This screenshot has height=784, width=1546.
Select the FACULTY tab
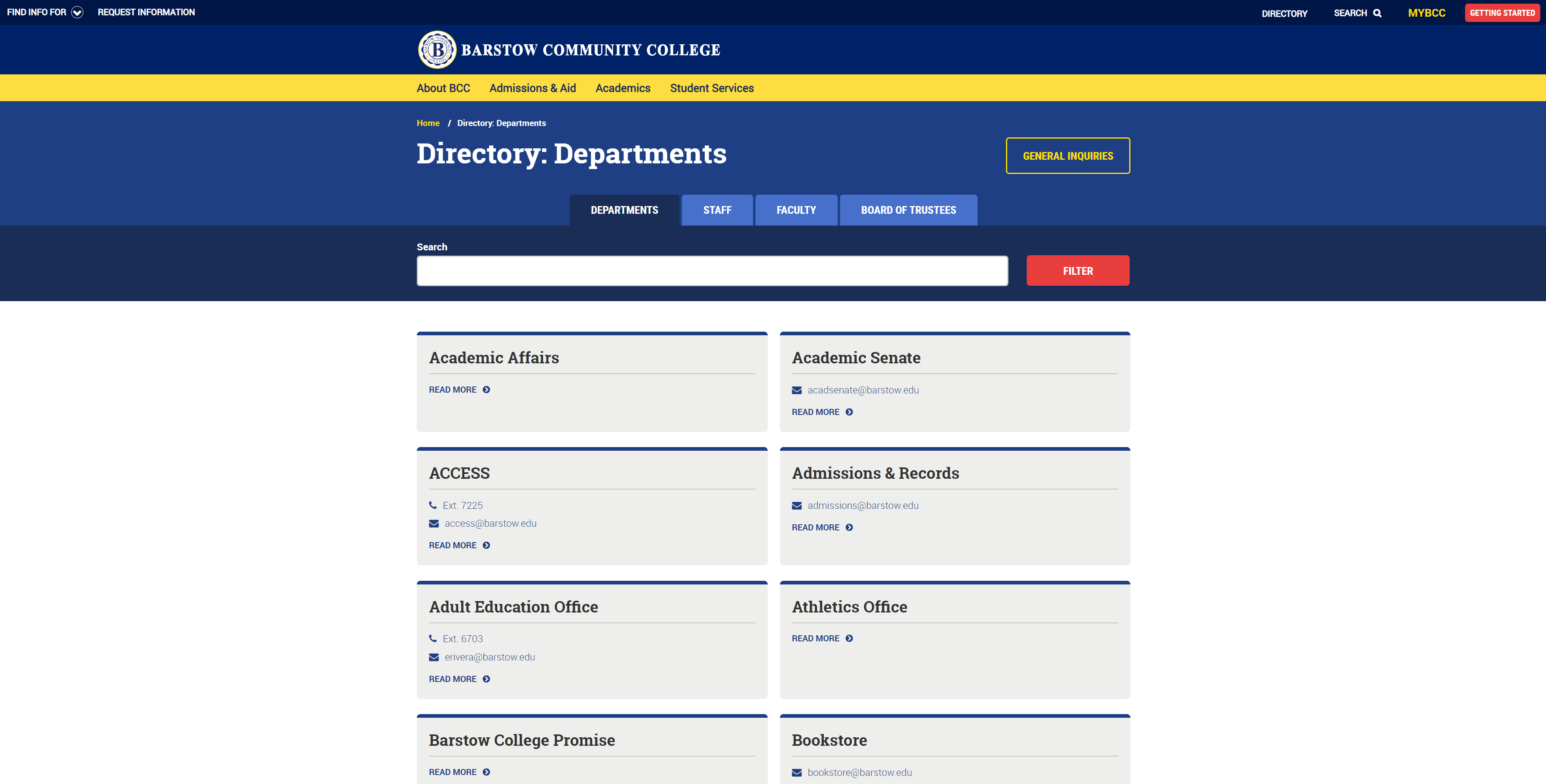796,210
